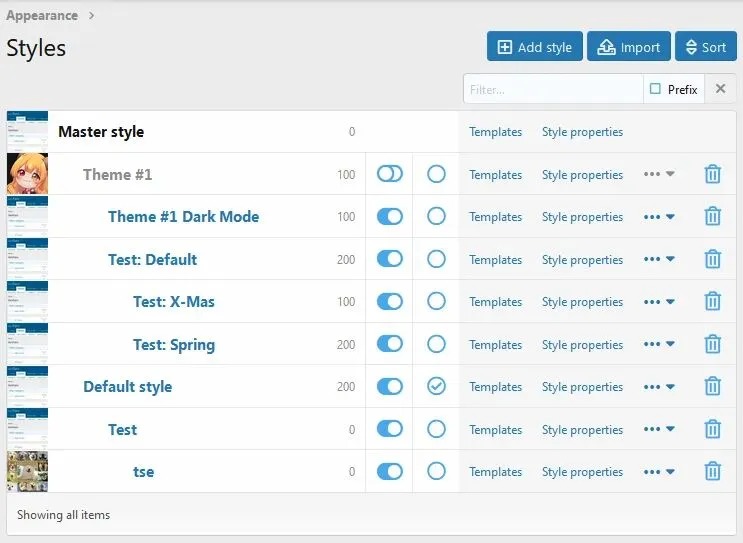Click trash icon for Test: X-Mas style
The height and width of the screenshot is (543, 743).
tap(712, 302)
